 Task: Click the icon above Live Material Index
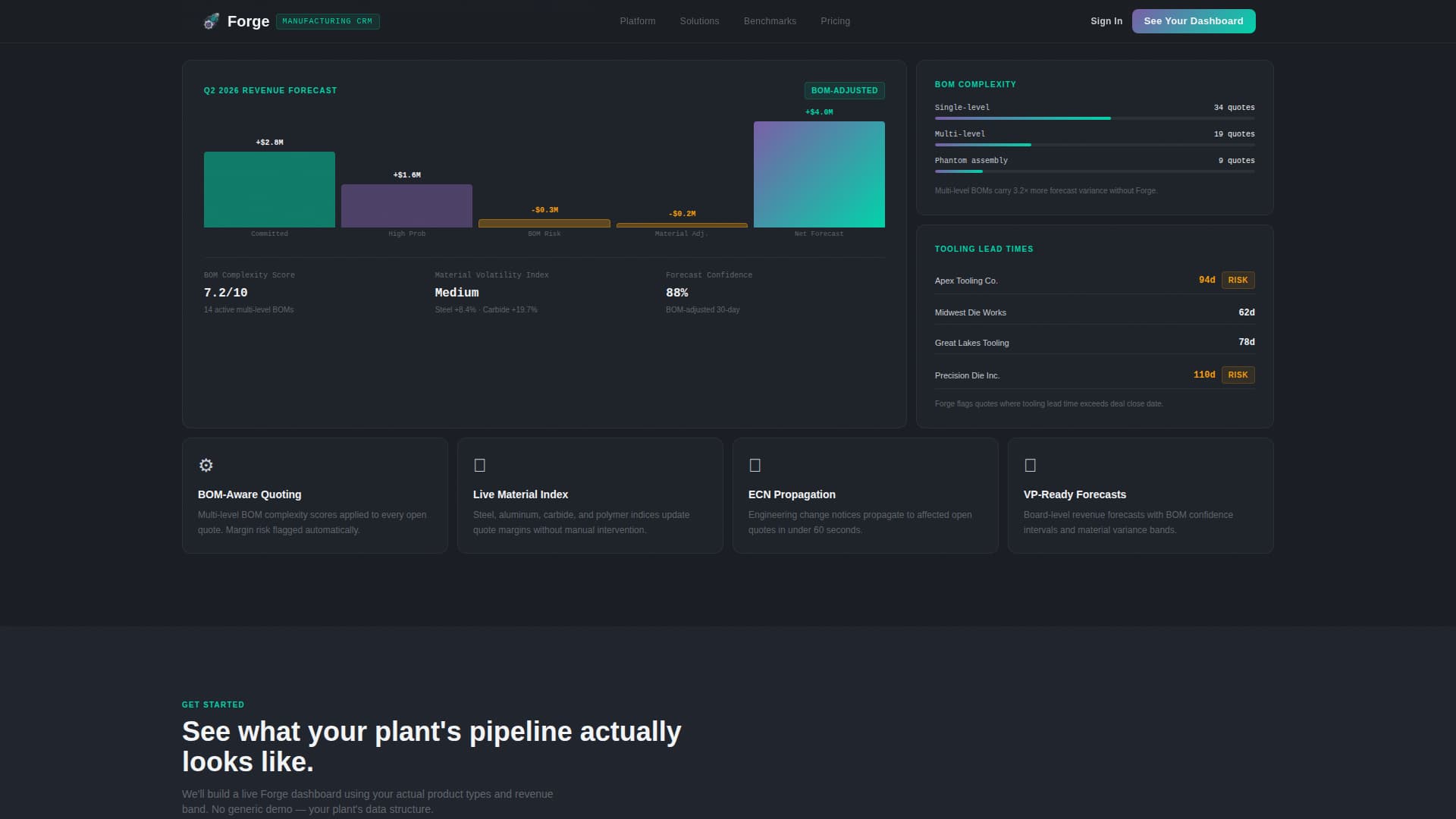tap(479, 465)
